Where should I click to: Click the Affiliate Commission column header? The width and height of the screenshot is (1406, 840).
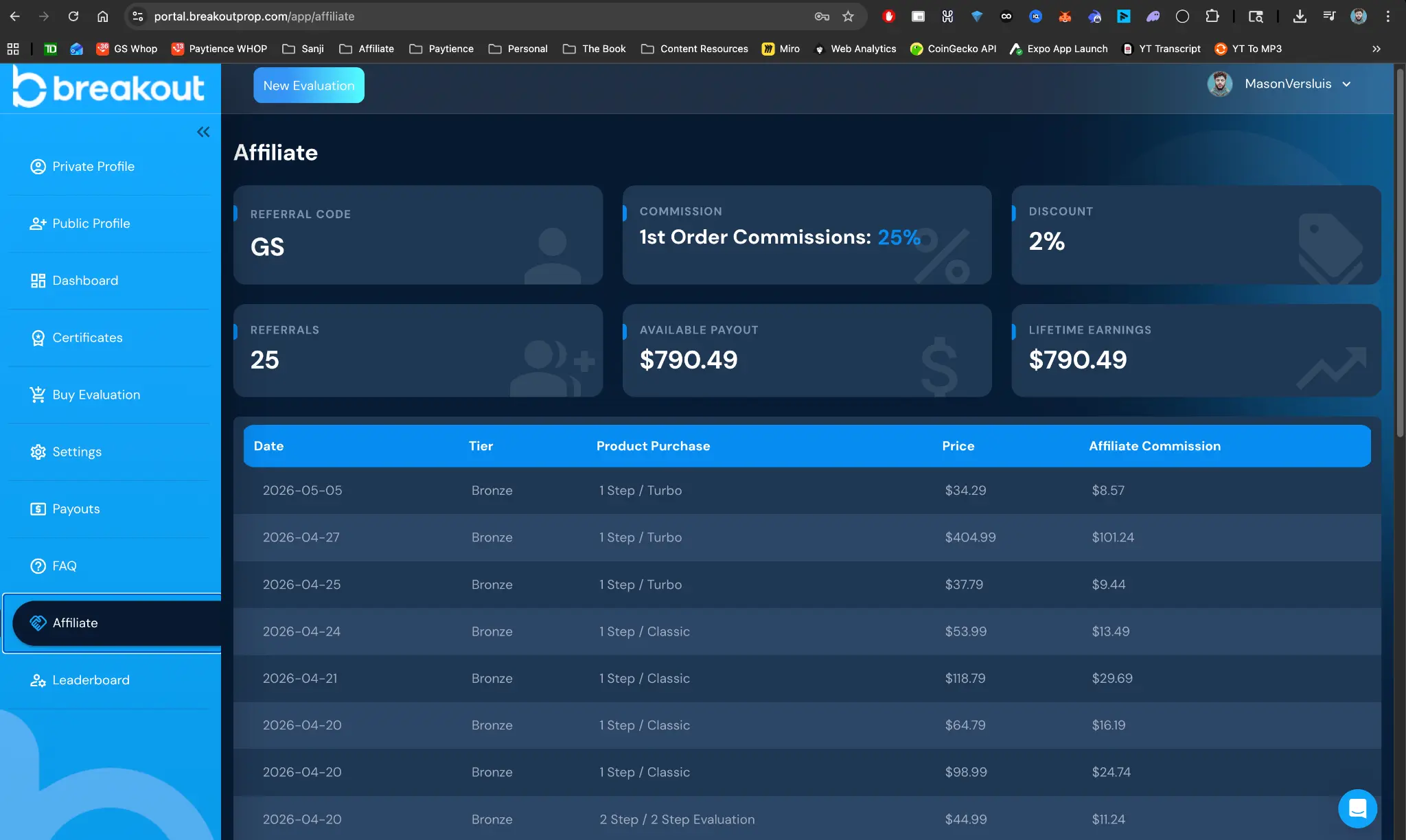[1155, 446]
